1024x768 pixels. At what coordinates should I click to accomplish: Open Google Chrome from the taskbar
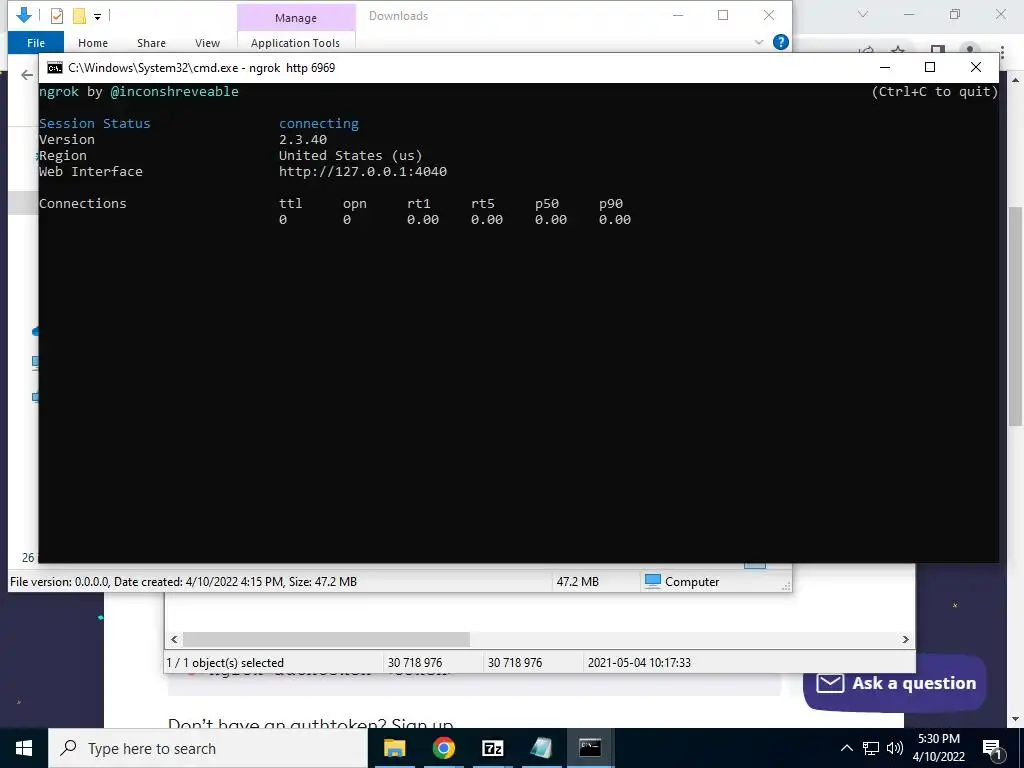pos(443,748)
